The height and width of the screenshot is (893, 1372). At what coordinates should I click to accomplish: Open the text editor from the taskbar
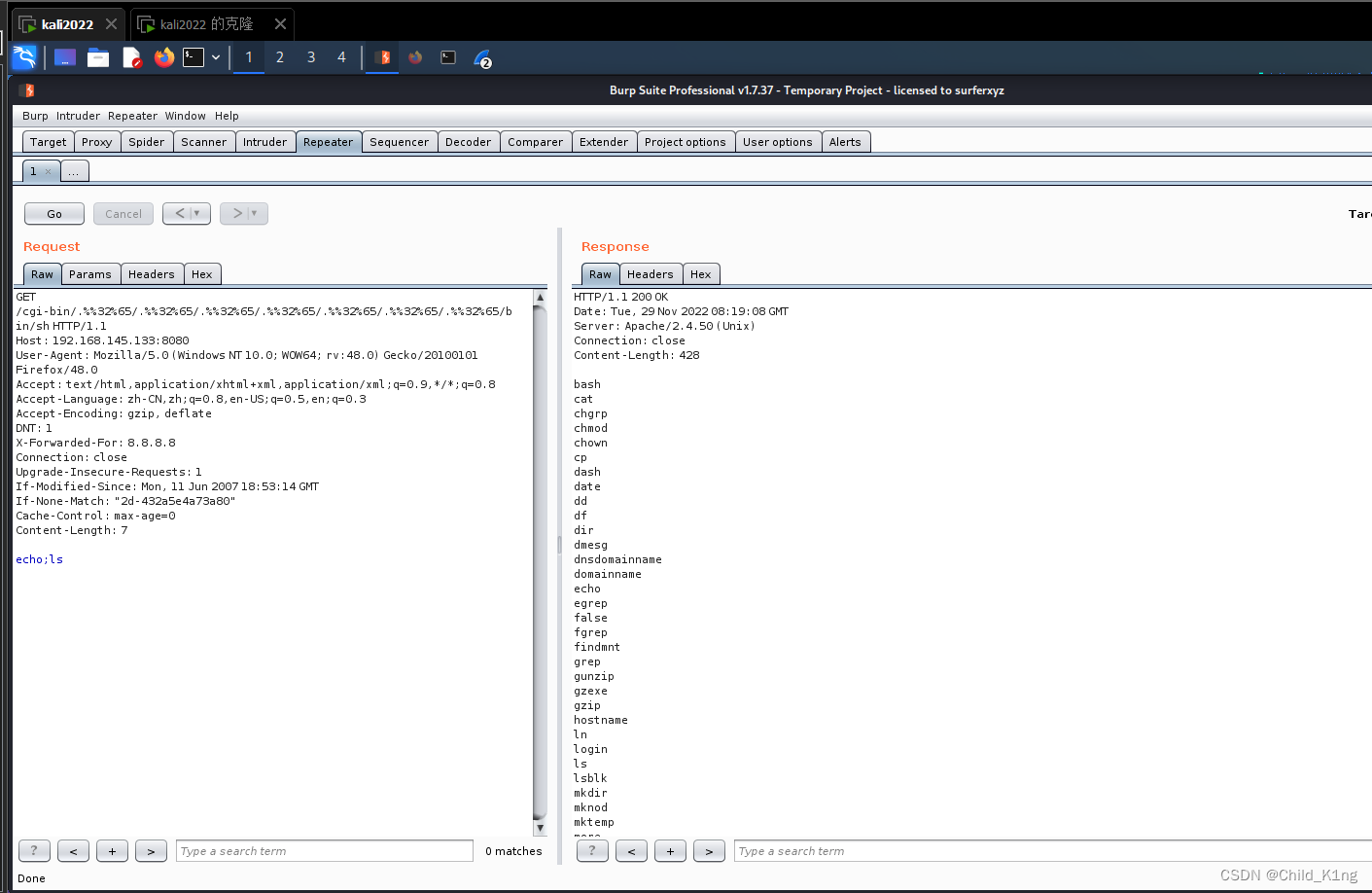pos(130,56)
